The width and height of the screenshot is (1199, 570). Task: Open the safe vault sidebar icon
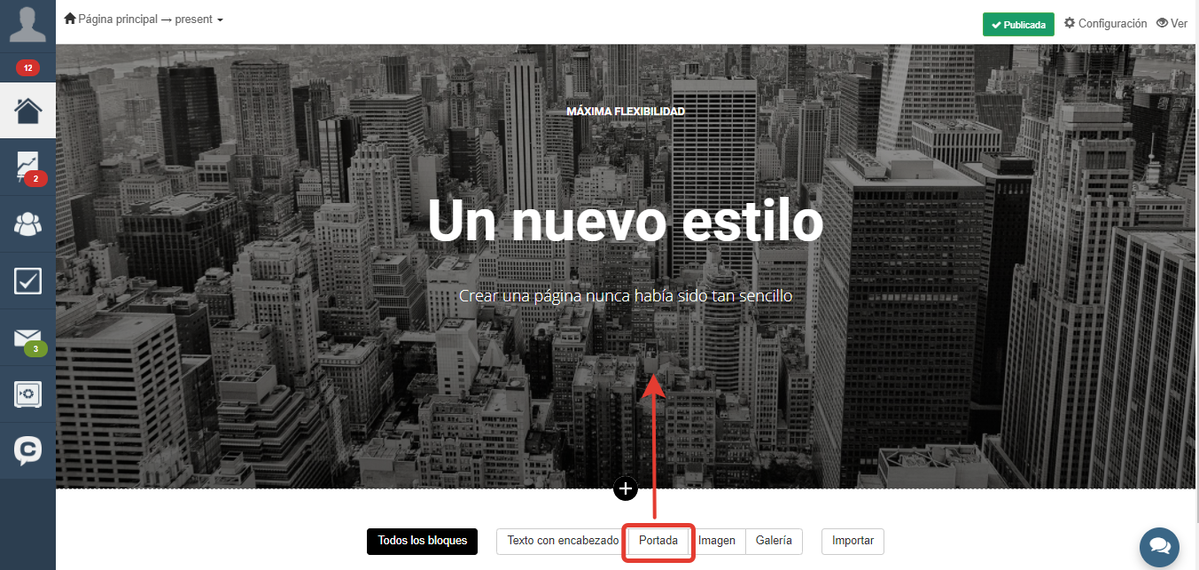tap(28, 394)
